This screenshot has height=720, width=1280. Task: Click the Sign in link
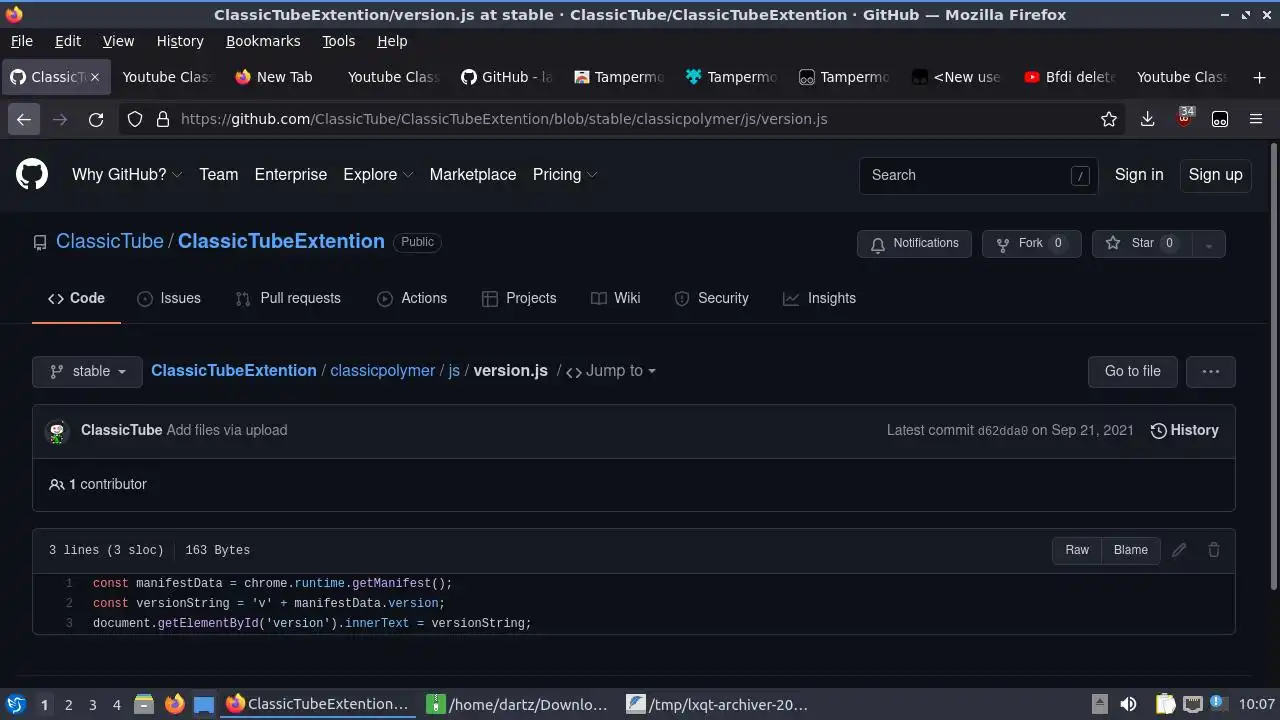pos(1139,175)
